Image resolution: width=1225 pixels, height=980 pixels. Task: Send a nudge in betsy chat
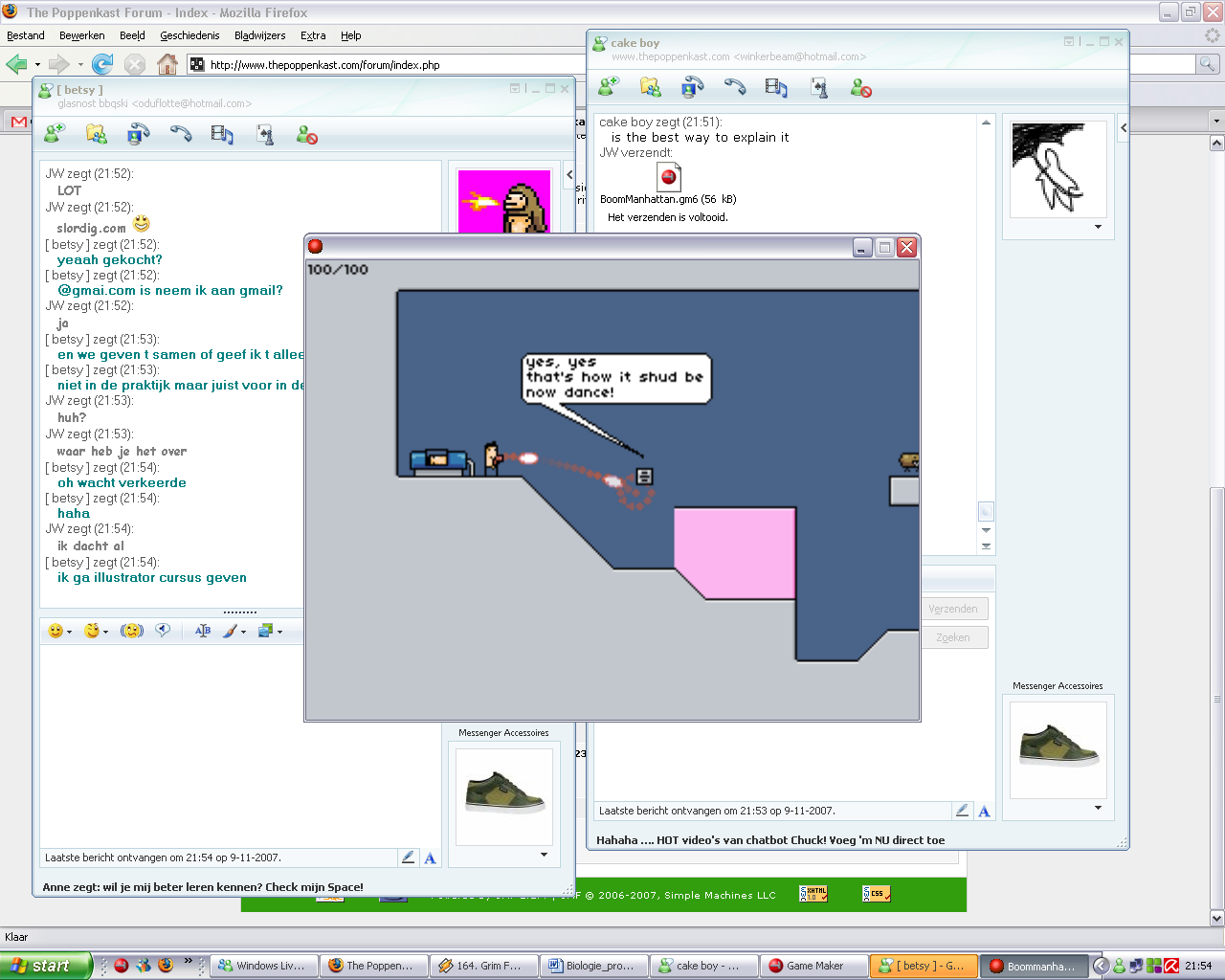click(132, 631)
